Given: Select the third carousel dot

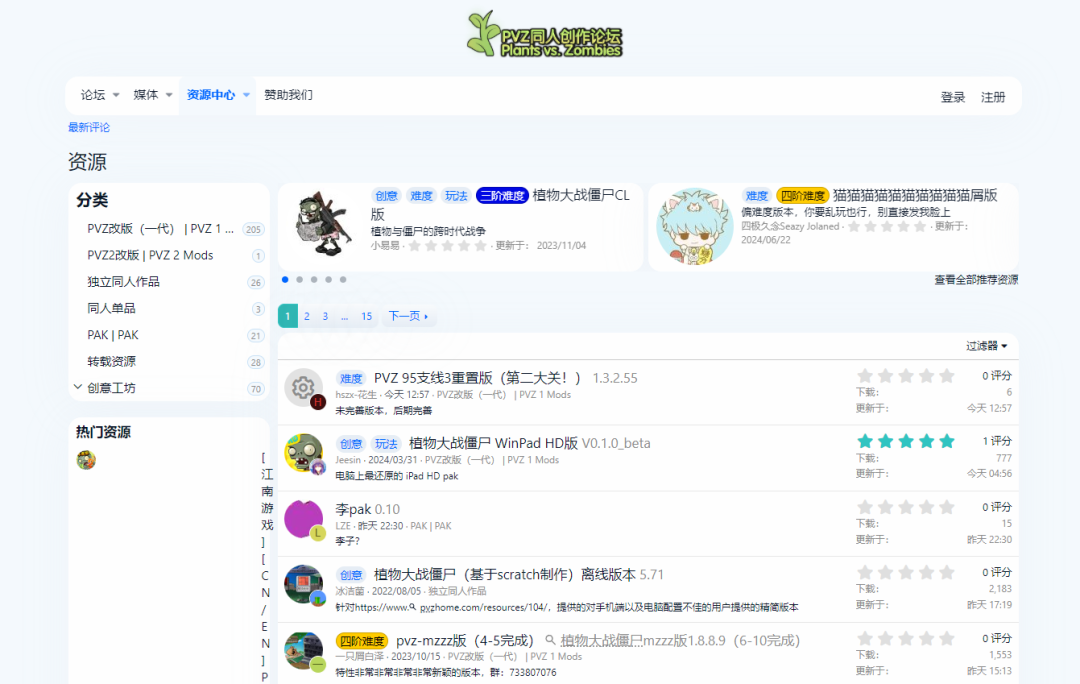Looking at the screenshot, I should pos(314,280).
